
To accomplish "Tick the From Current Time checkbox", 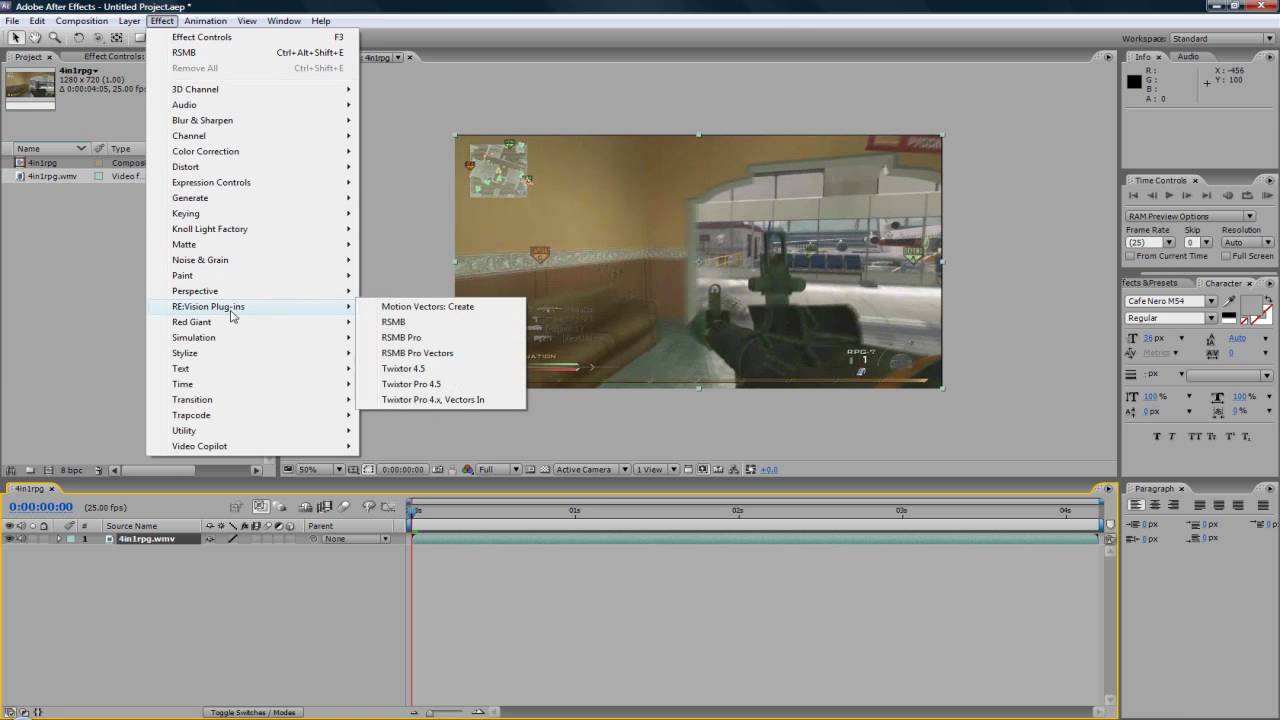I will tap(1131, 256).
